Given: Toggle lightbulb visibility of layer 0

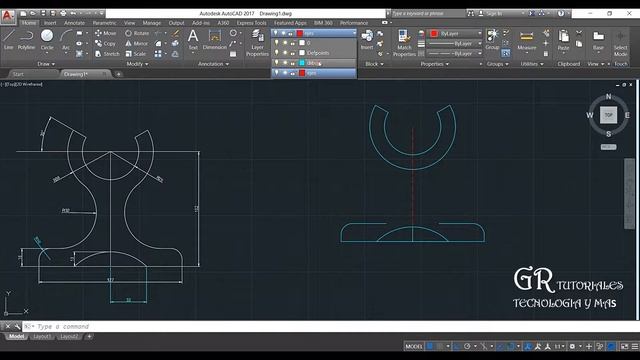Looking at the screenshot, I should 277,42.
